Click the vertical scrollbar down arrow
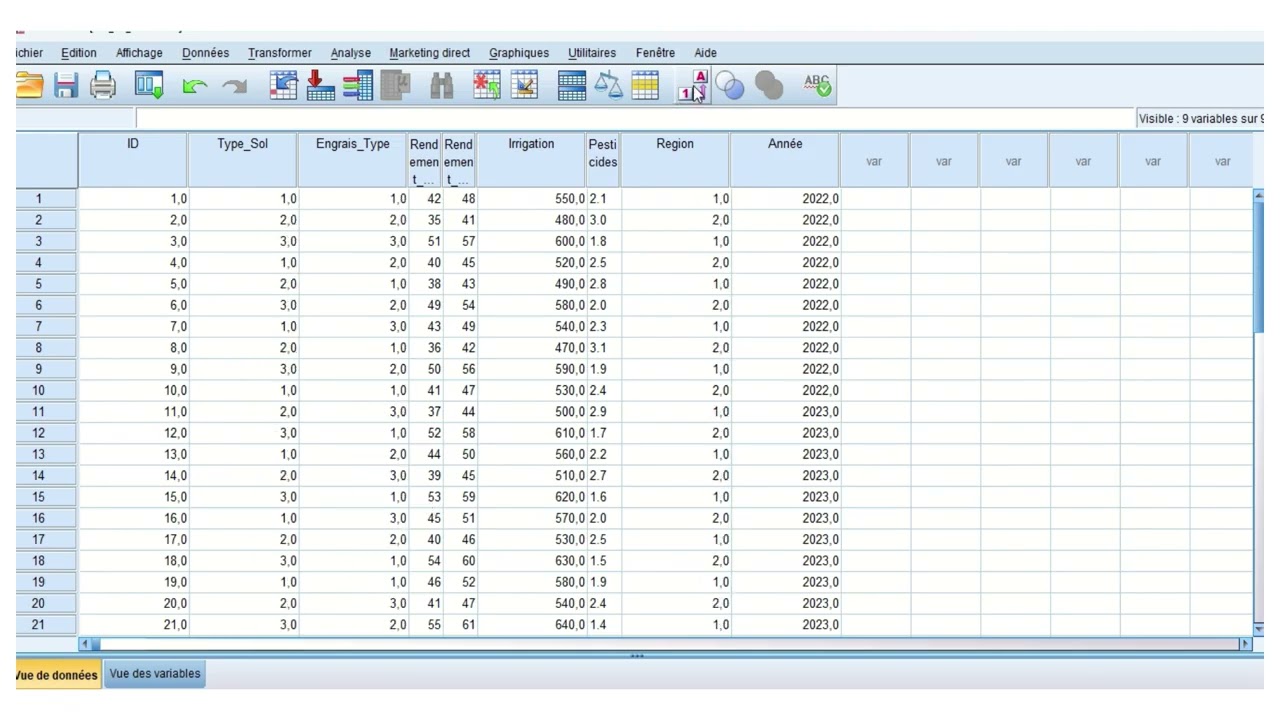Screen dimensions: 1280x720 click(x=1258, y=630)
